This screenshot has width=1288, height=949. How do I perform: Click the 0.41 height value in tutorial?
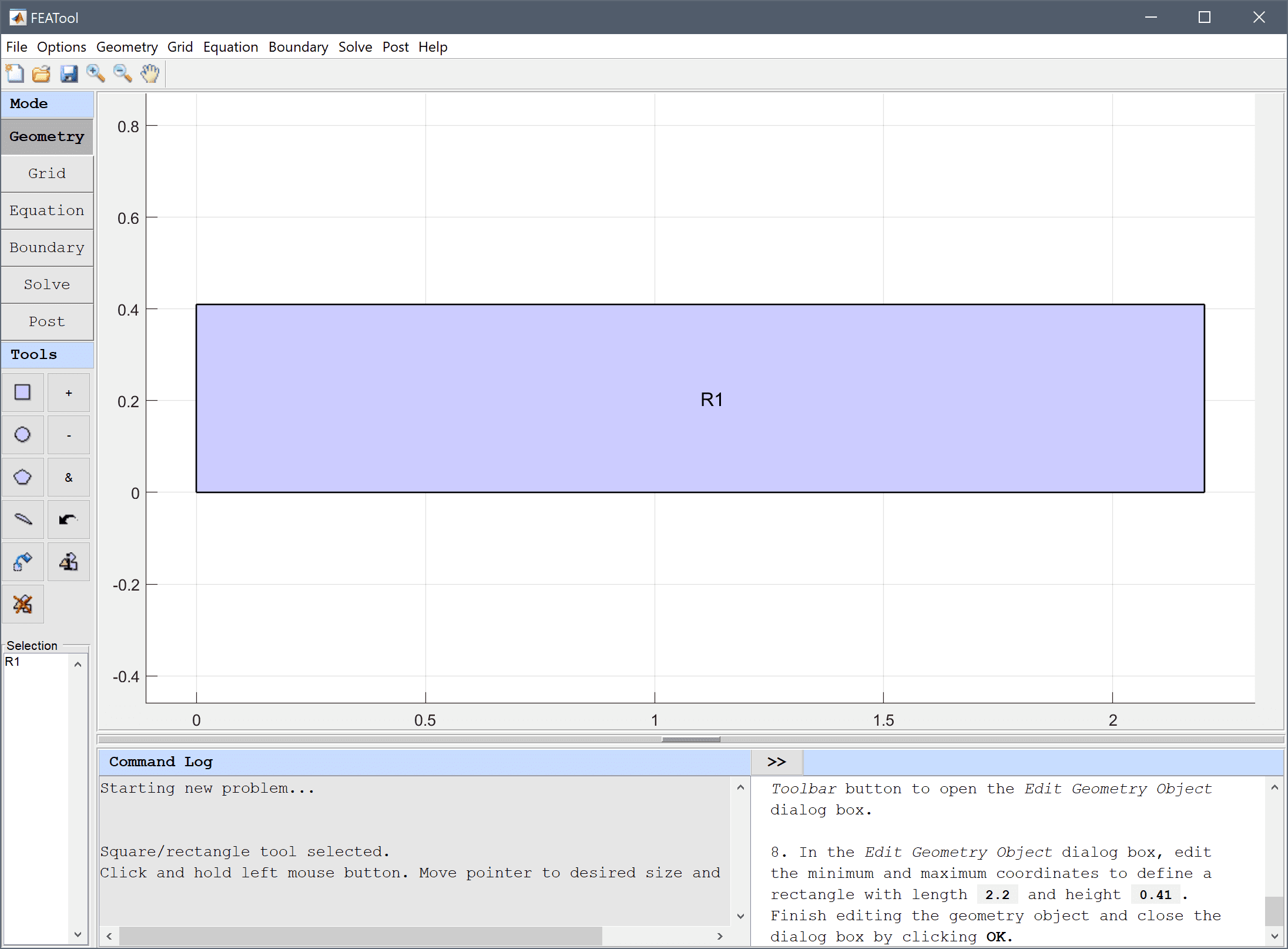pos(1155,894)
